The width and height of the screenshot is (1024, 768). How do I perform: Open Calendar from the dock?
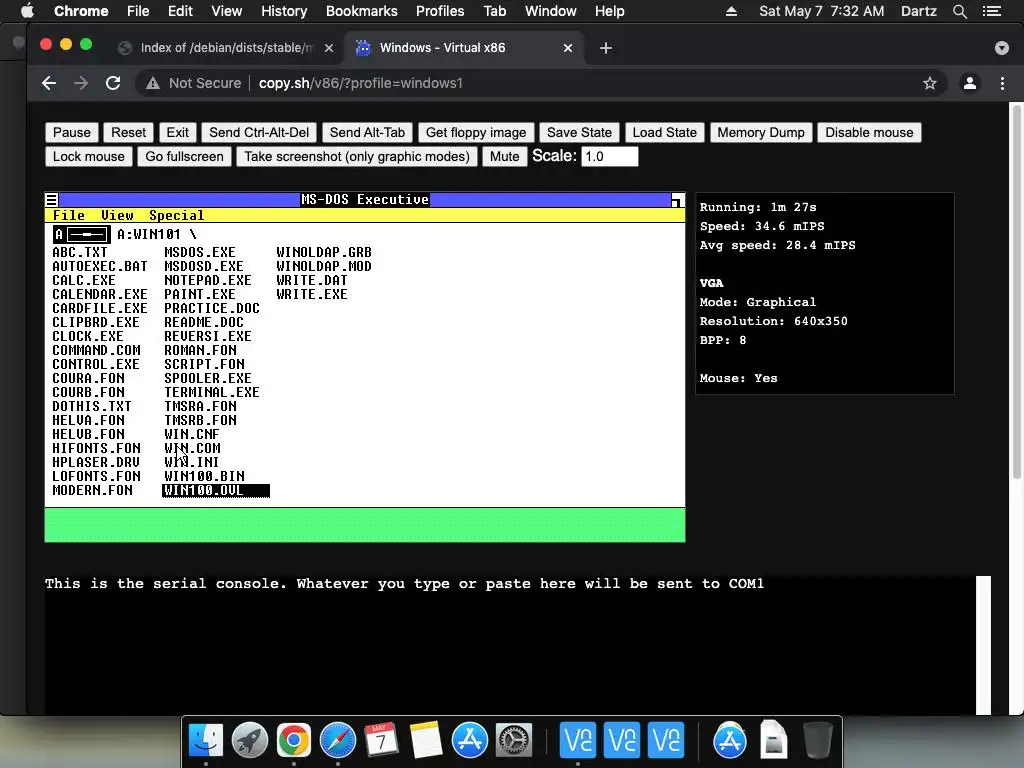pos(381,740)
